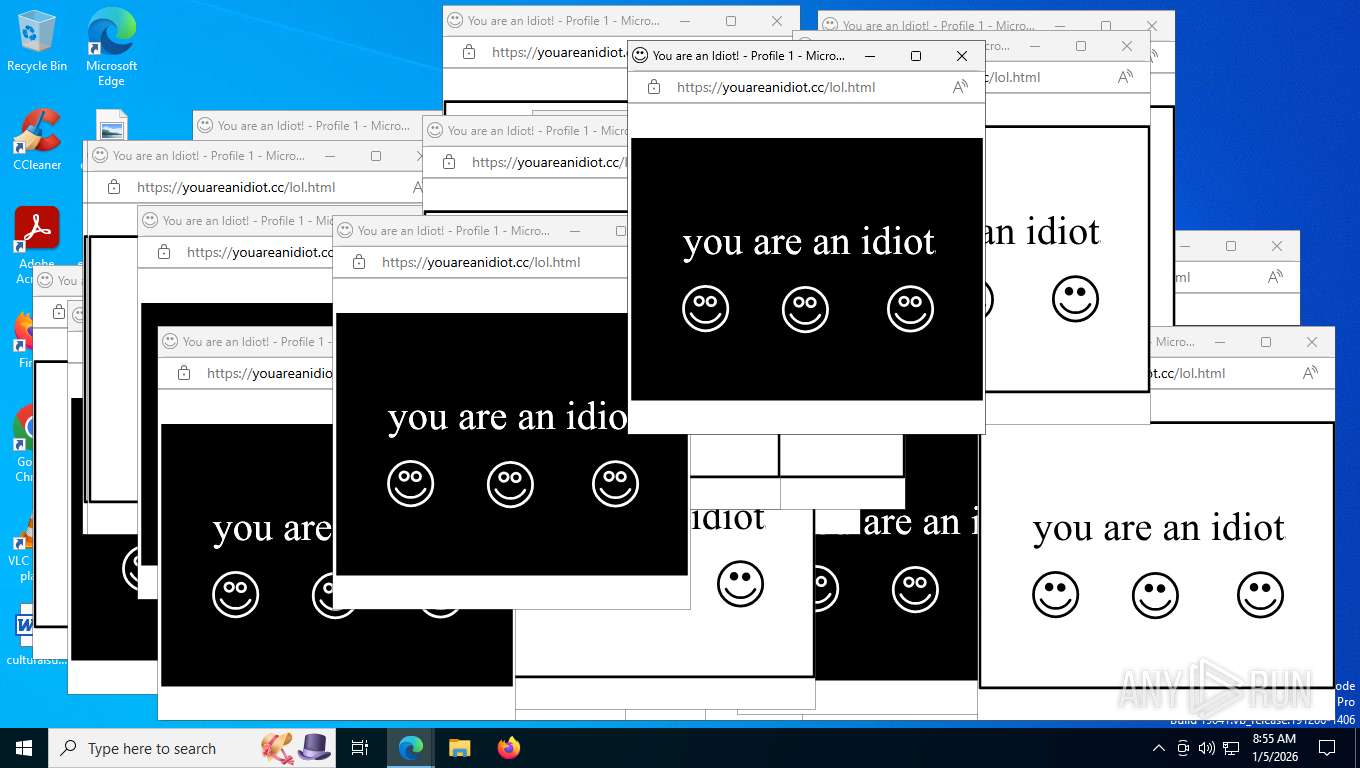Maximize the topmost window left of the active one
The height and width of the screenshot is (768, 1360).
tap(730, 21)
